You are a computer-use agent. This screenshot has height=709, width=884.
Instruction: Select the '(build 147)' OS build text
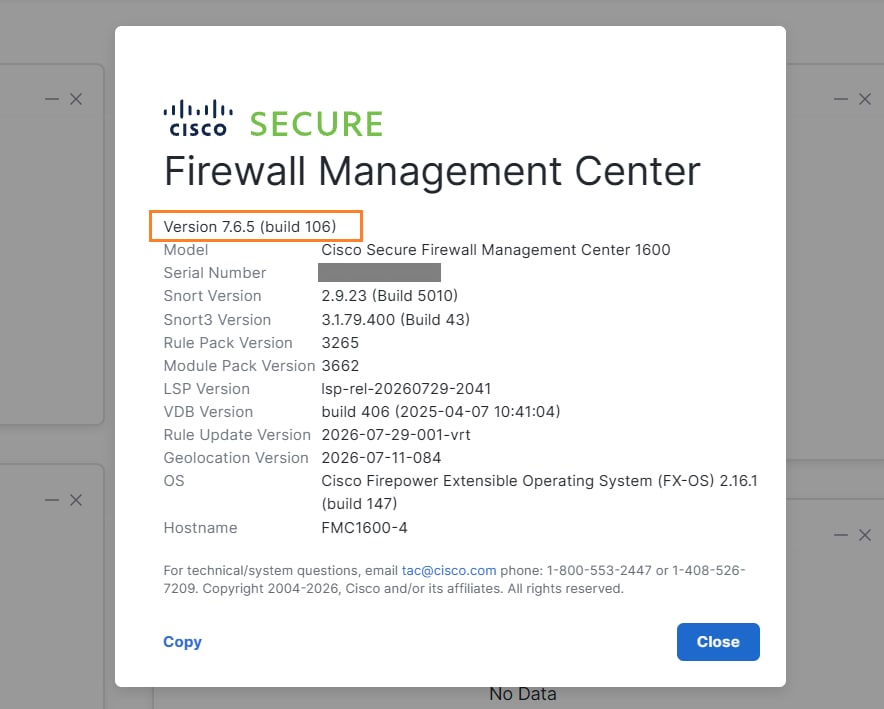[x=359, y=503]
